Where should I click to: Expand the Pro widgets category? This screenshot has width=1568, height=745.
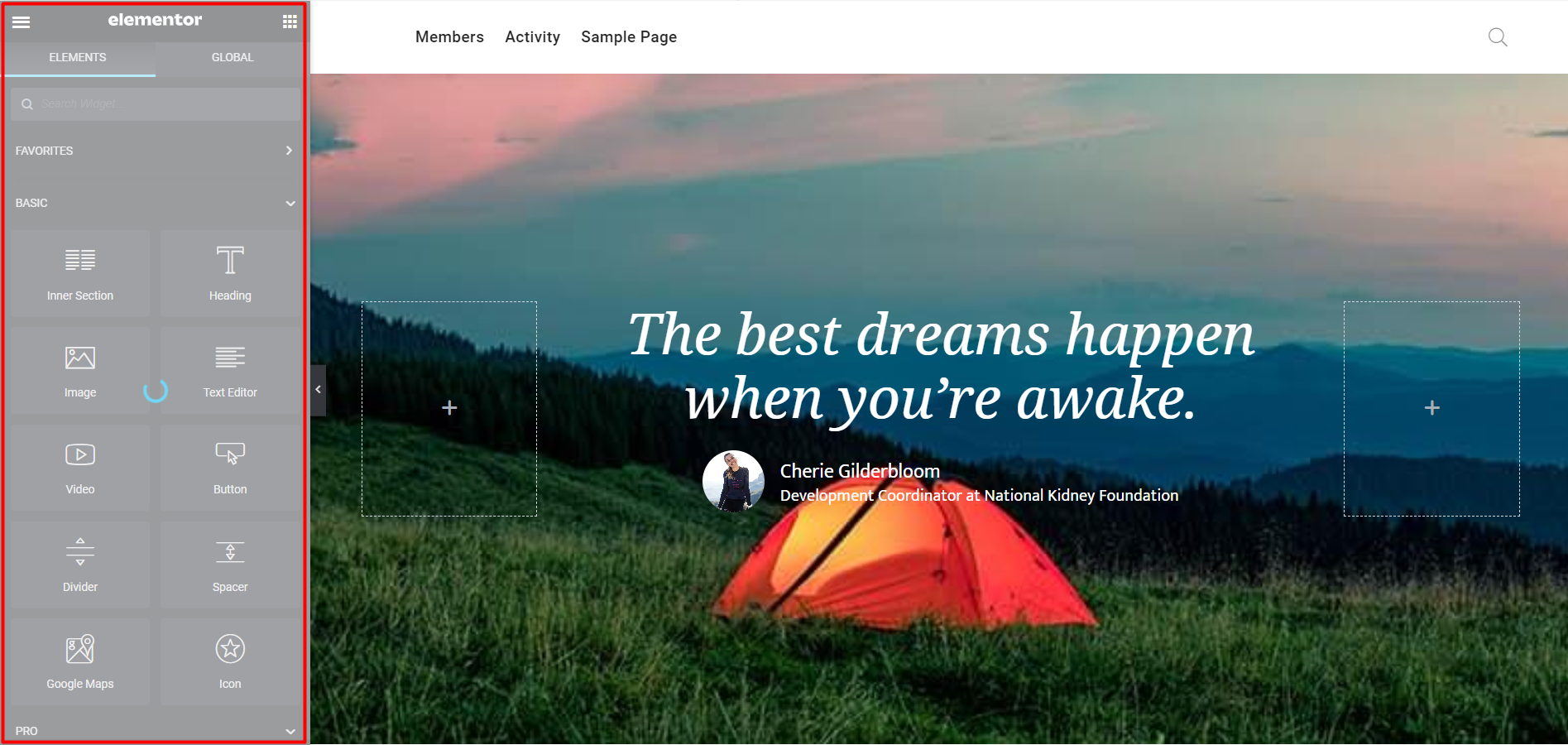pos(156,731)
